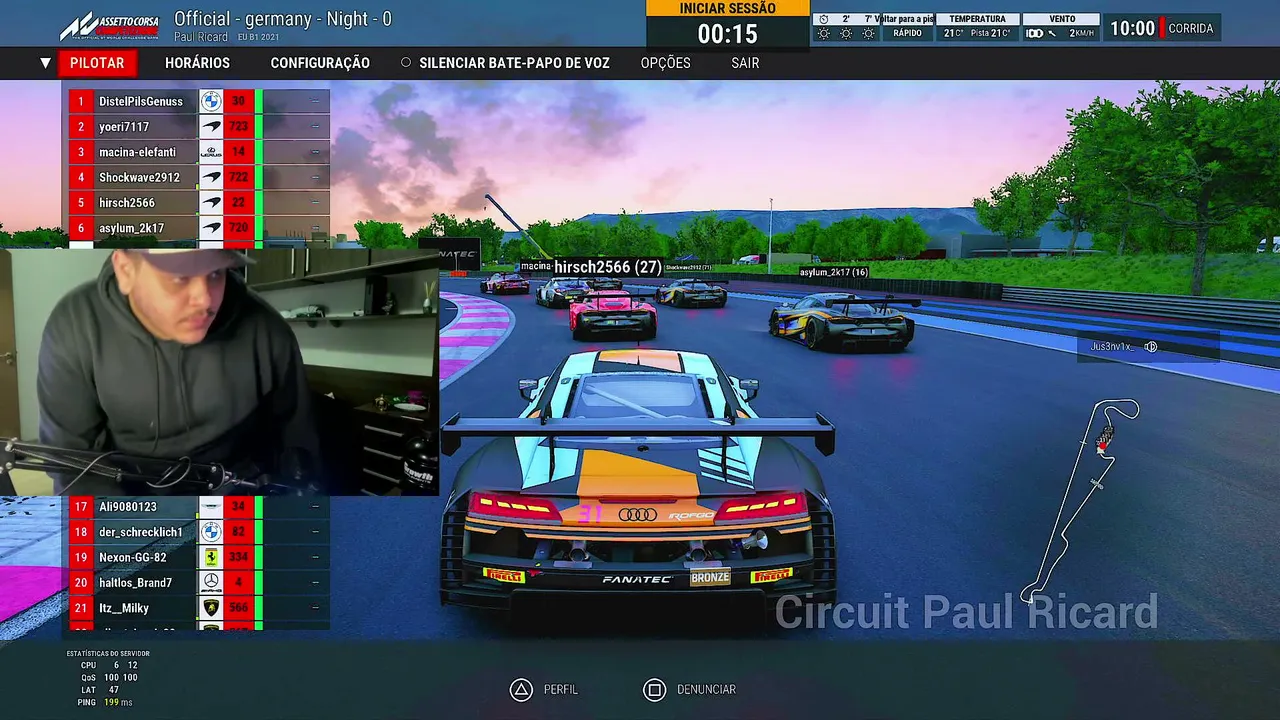Click the DENUNCIAR button label

point(706,690)
